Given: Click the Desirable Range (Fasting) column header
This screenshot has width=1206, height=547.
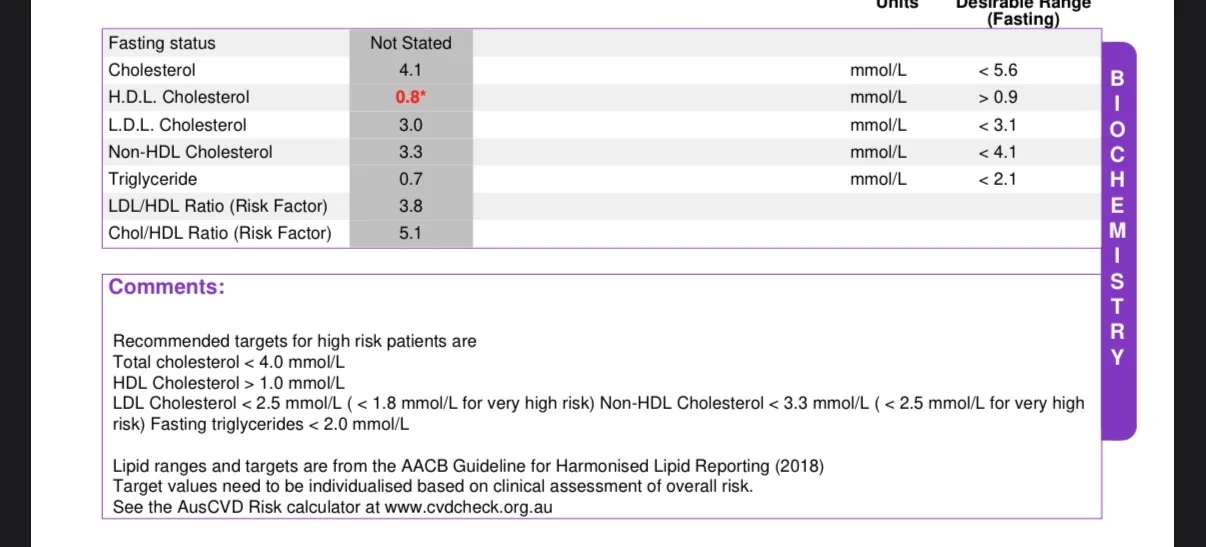Looking at the screenshot, I should [1023, 11].
